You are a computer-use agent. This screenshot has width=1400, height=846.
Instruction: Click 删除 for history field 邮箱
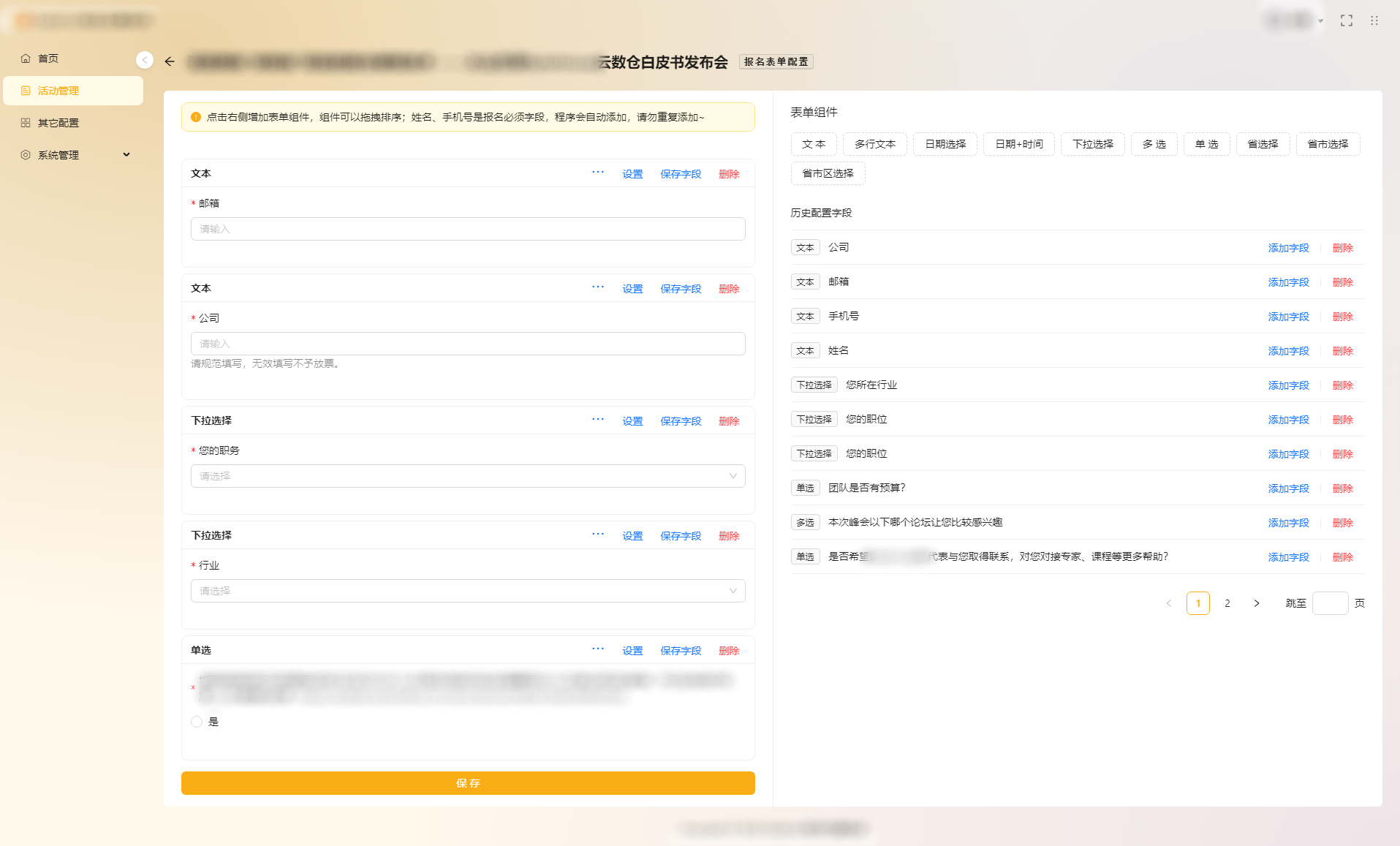pyautogui.click(x=1342, y=282)
